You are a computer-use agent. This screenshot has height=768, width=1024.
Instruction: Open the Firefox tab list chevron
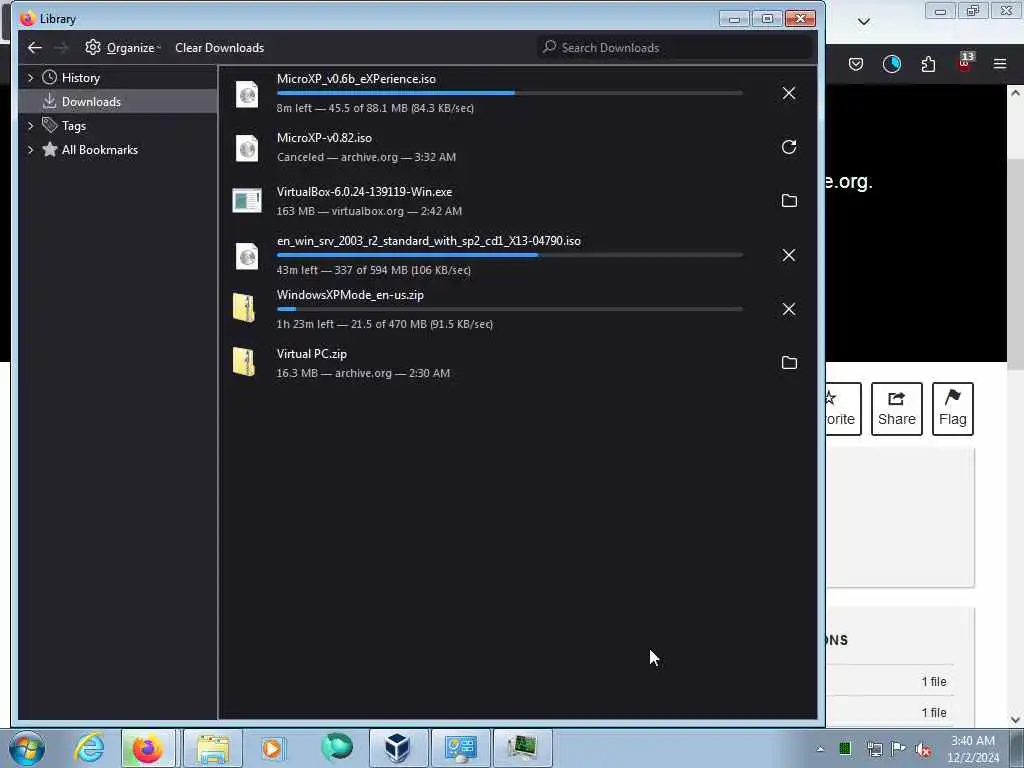point(863,22)
